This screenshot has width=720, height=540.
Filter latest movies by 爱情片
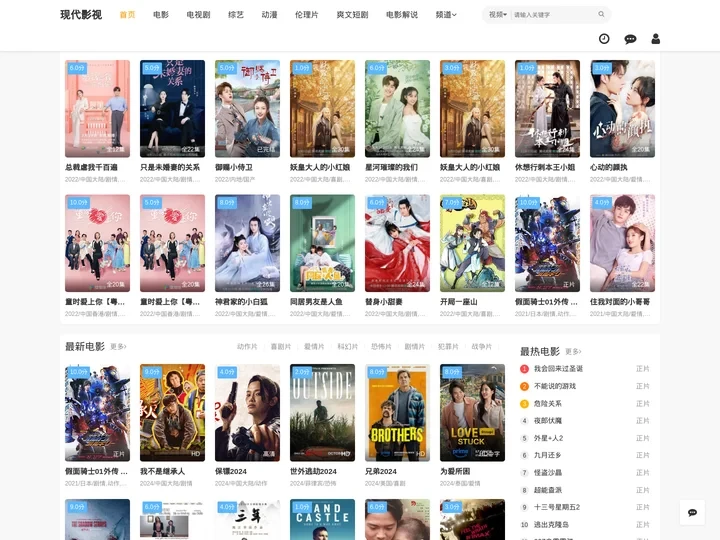click(x=314, y=347)
